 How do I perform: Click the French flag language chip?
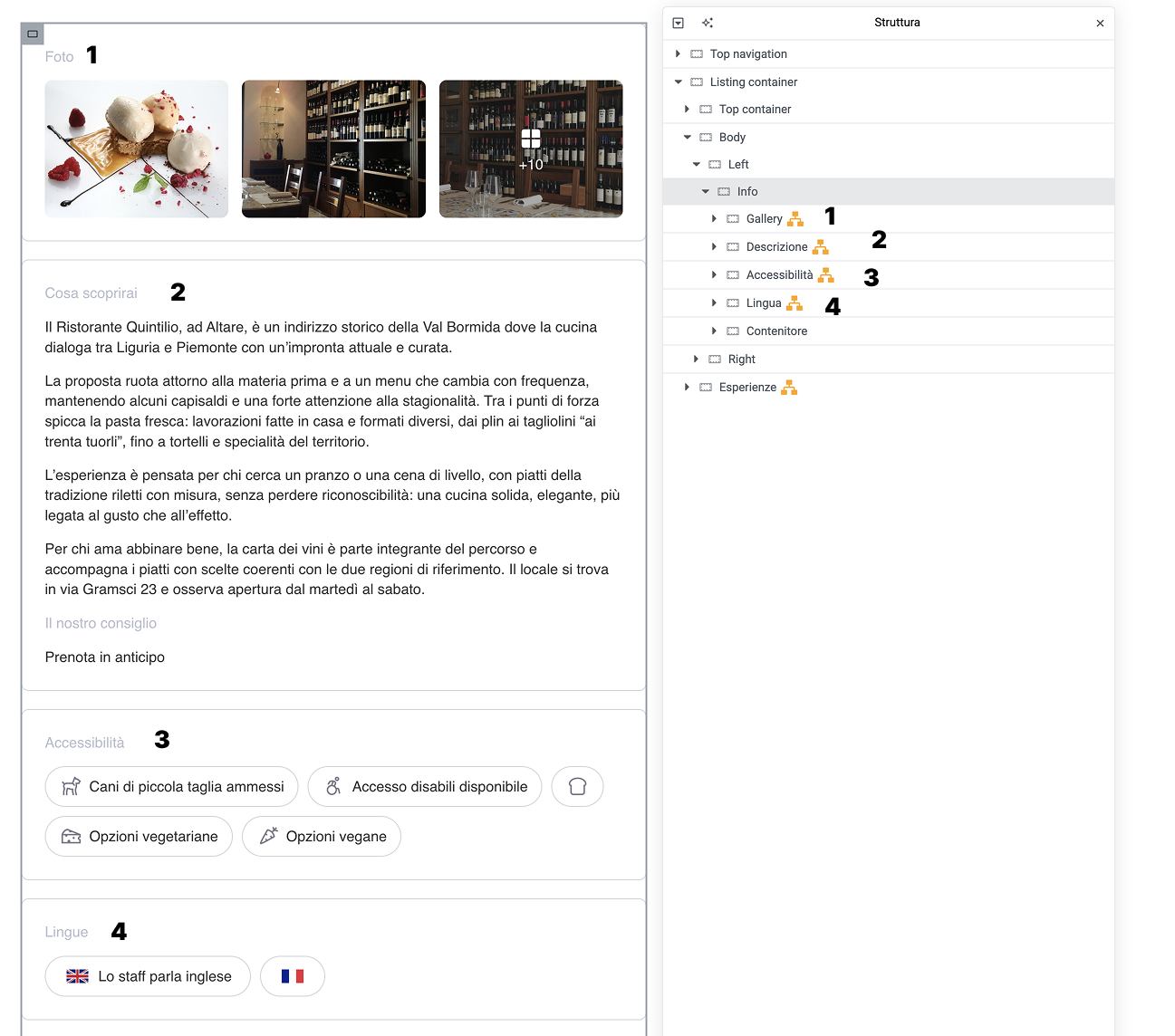[292, 976]
